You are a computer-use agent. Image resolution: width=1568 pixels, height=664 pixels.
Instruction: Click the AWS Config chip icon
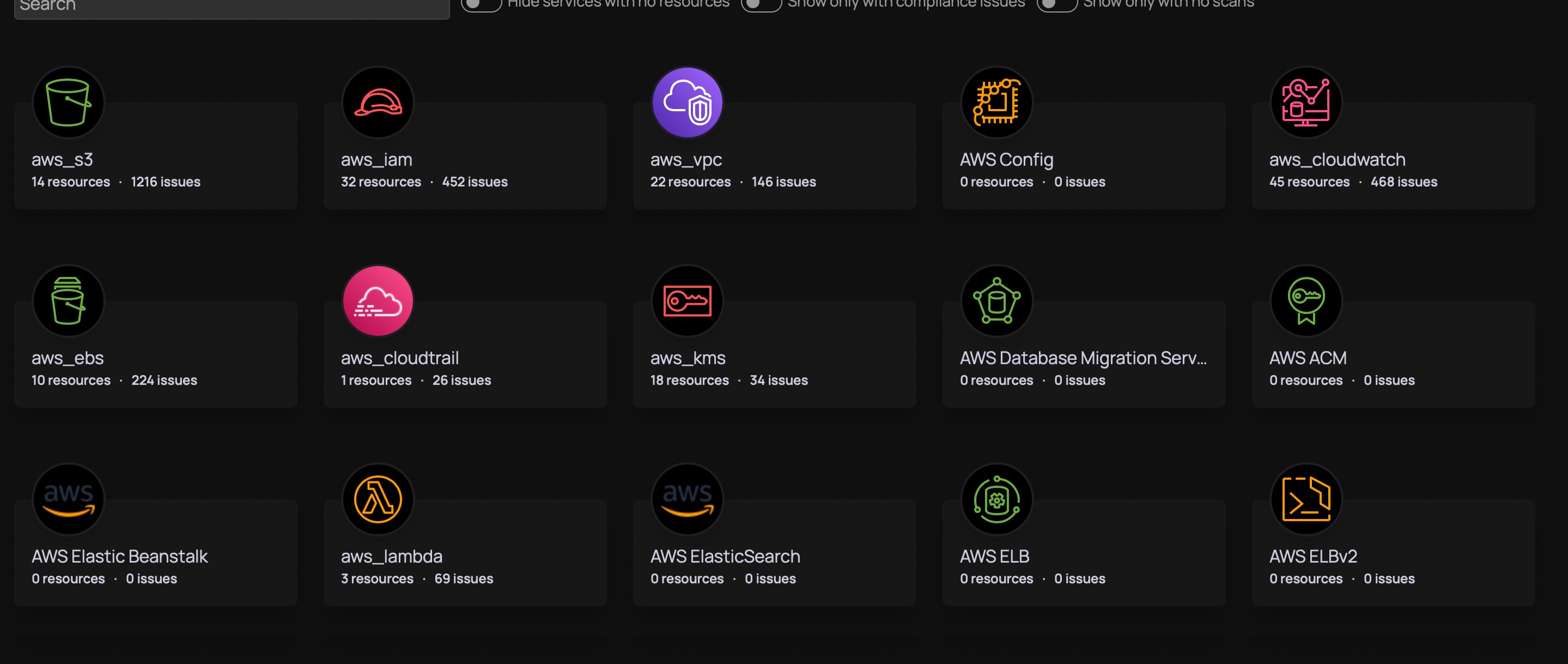coord(996,102)
